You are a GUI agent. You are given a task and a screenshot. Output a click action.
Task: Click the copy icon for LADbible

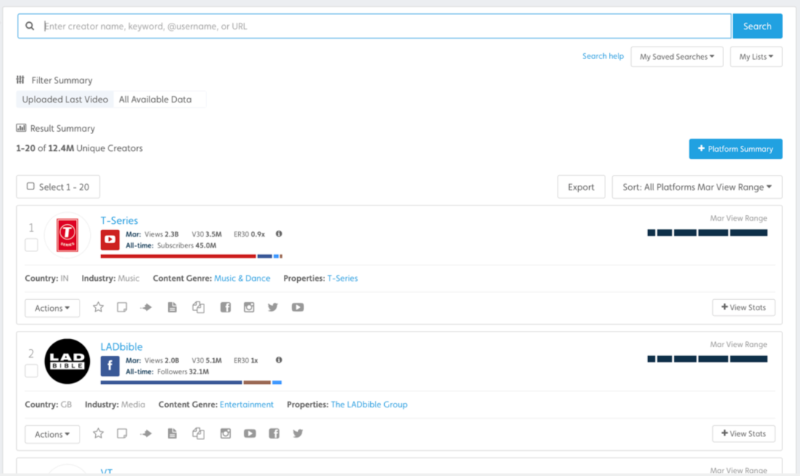(198, 433)
